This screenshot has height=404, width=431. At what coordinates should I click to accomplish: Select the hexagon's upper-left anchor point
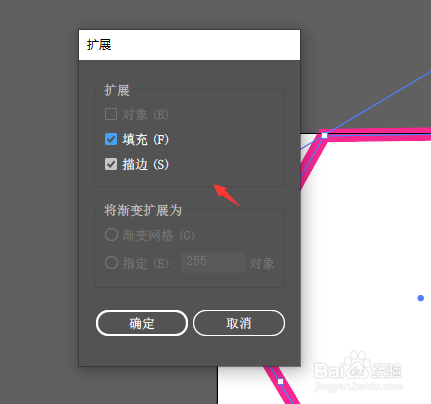click(x=324, y=135)
